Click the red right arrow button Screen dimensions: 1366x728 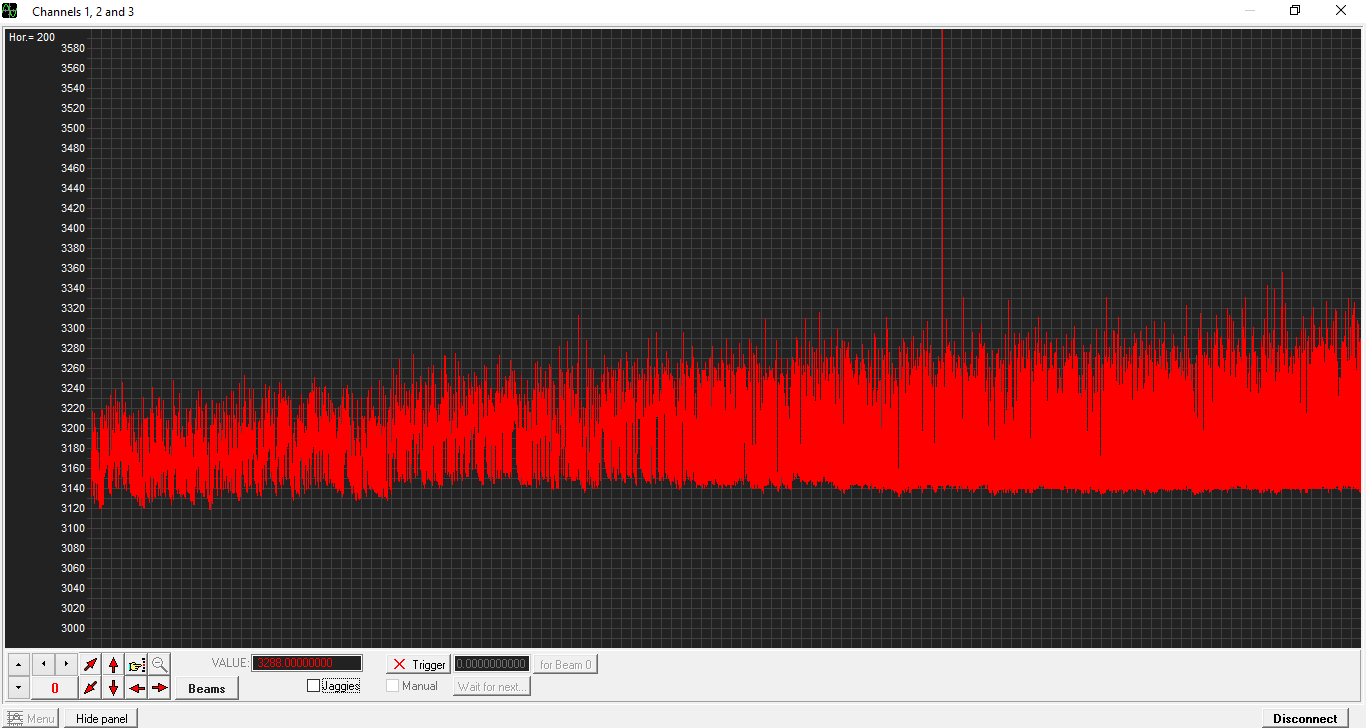point(160,688)
